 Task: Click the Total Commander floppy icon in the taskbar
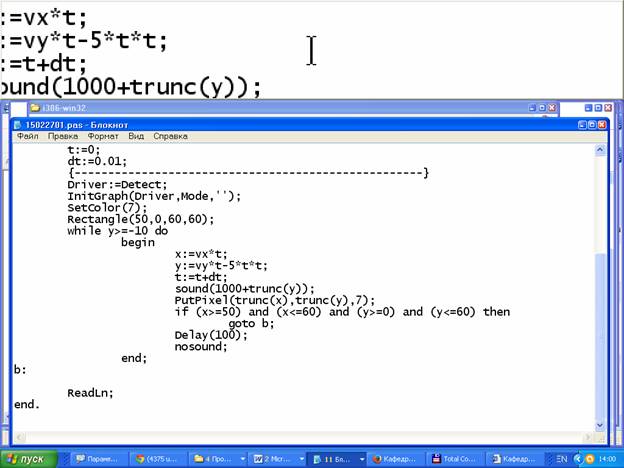[x=436, y=459]
